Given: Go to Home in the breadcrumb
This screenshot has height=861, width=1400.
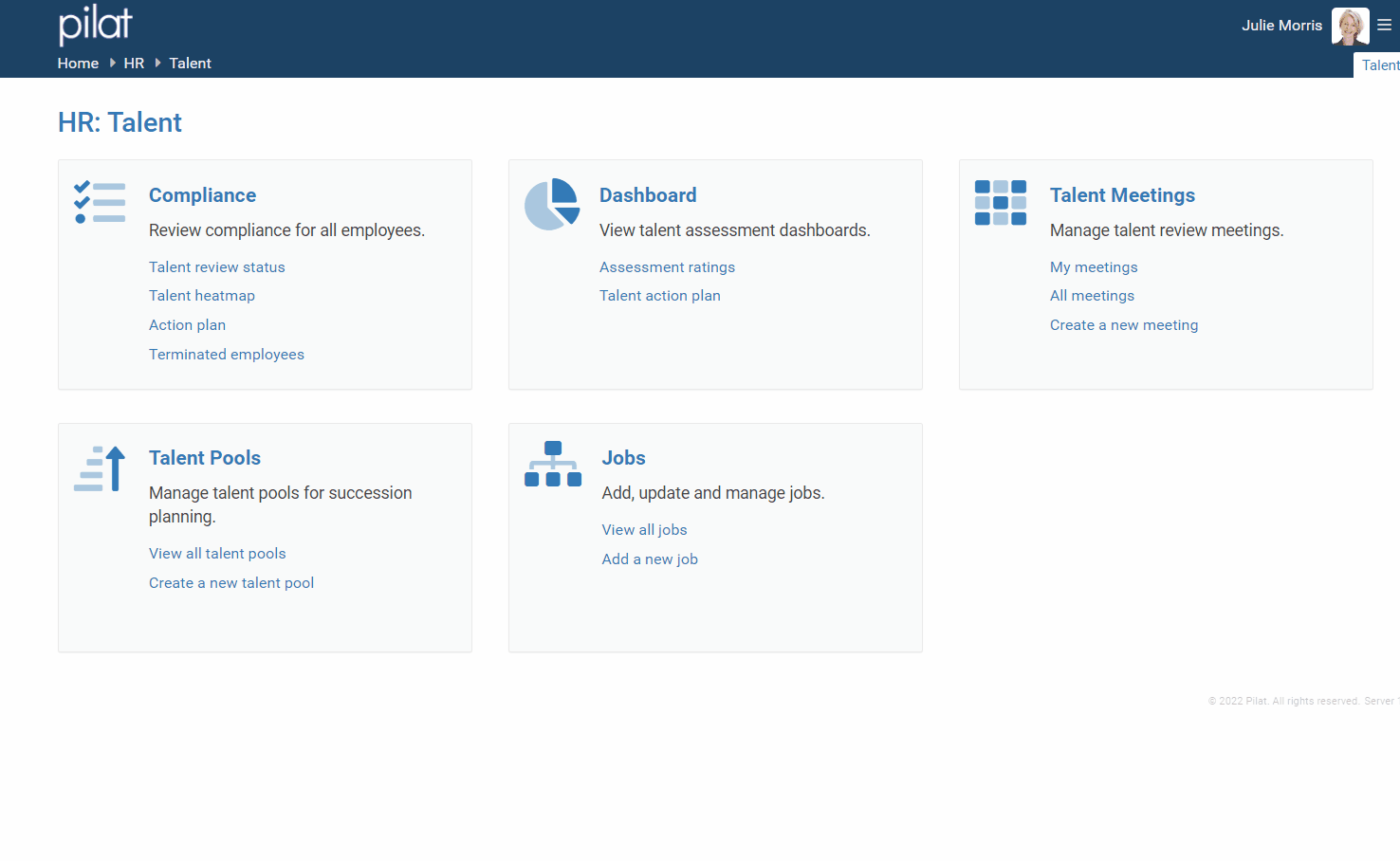Looking at the screenshot, I should pos(78,64).
